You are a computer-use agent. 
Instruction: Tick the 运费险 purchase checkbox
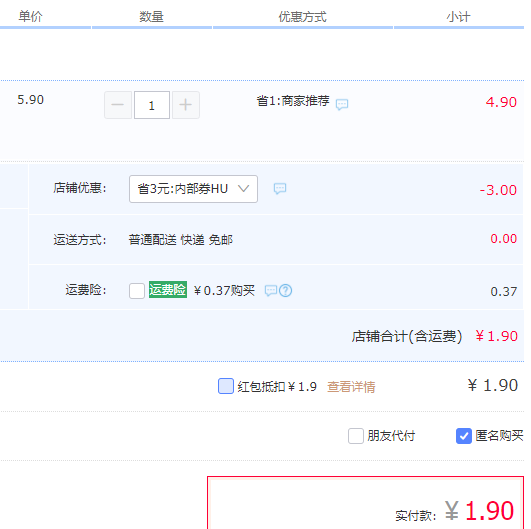click(x=137, y=291)
